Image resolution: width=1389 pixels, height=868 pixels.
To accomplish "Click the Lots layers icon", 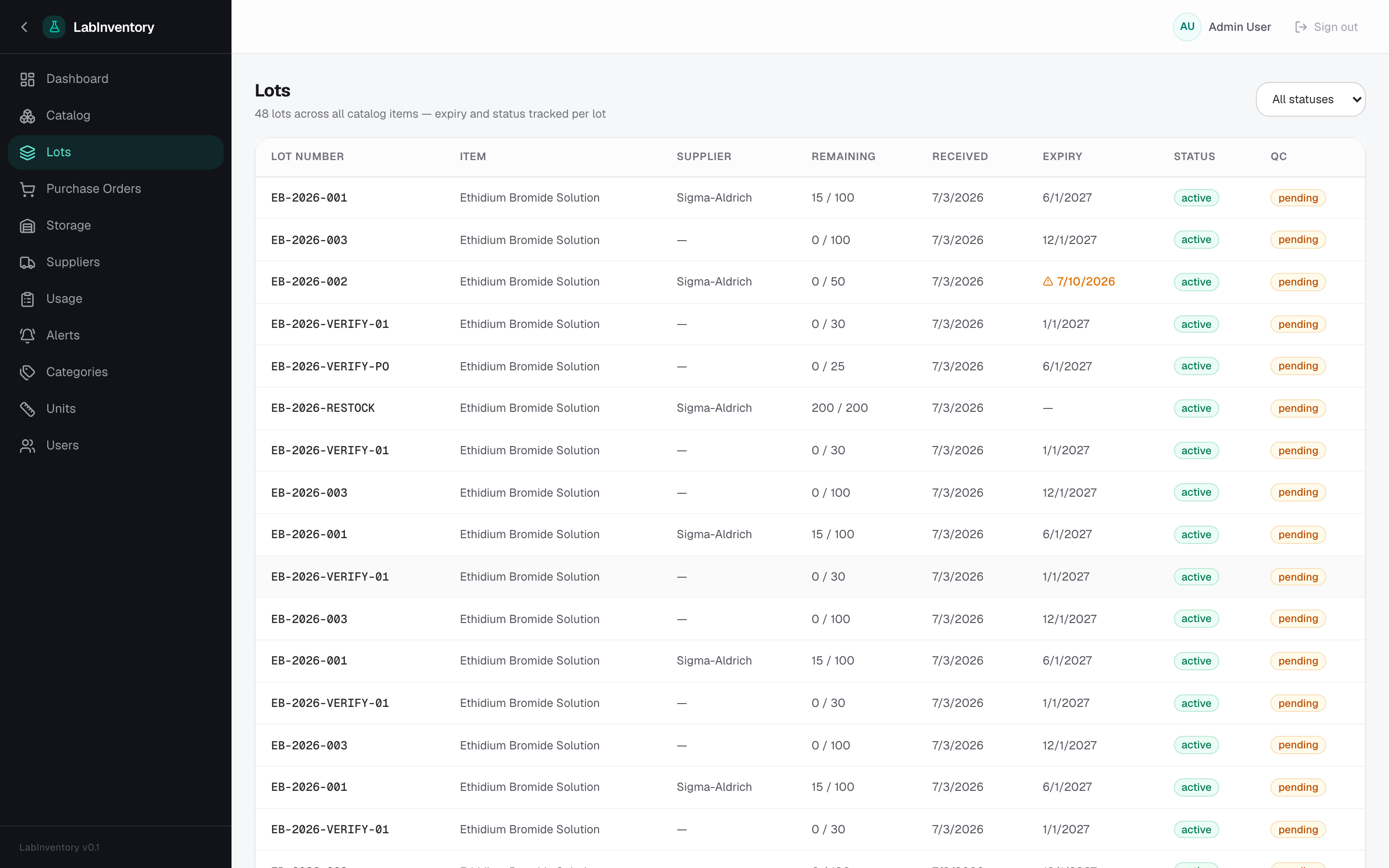I will point(27,153).
